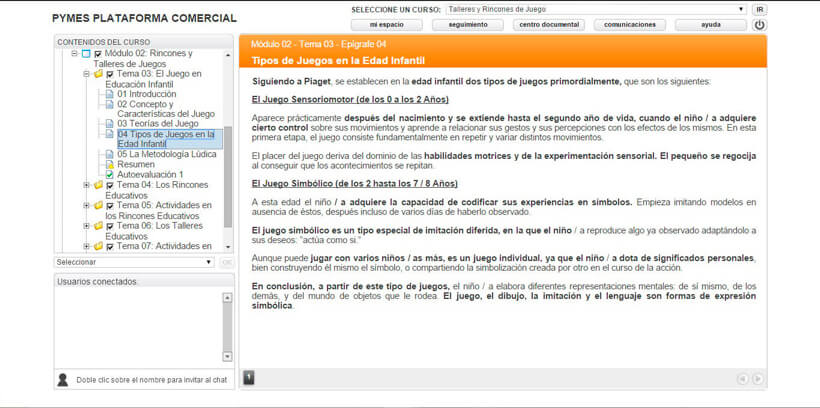
Task: Open the seguimiento menu
Action: click(x=468, y=25)
